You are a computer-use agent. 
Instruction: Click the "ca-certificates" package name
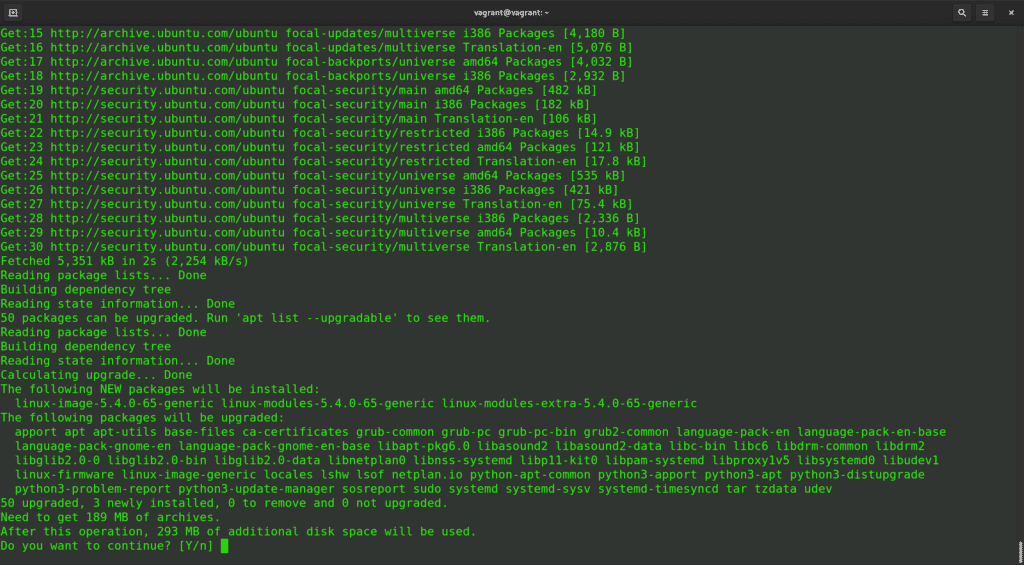click(x=295, y=432)
